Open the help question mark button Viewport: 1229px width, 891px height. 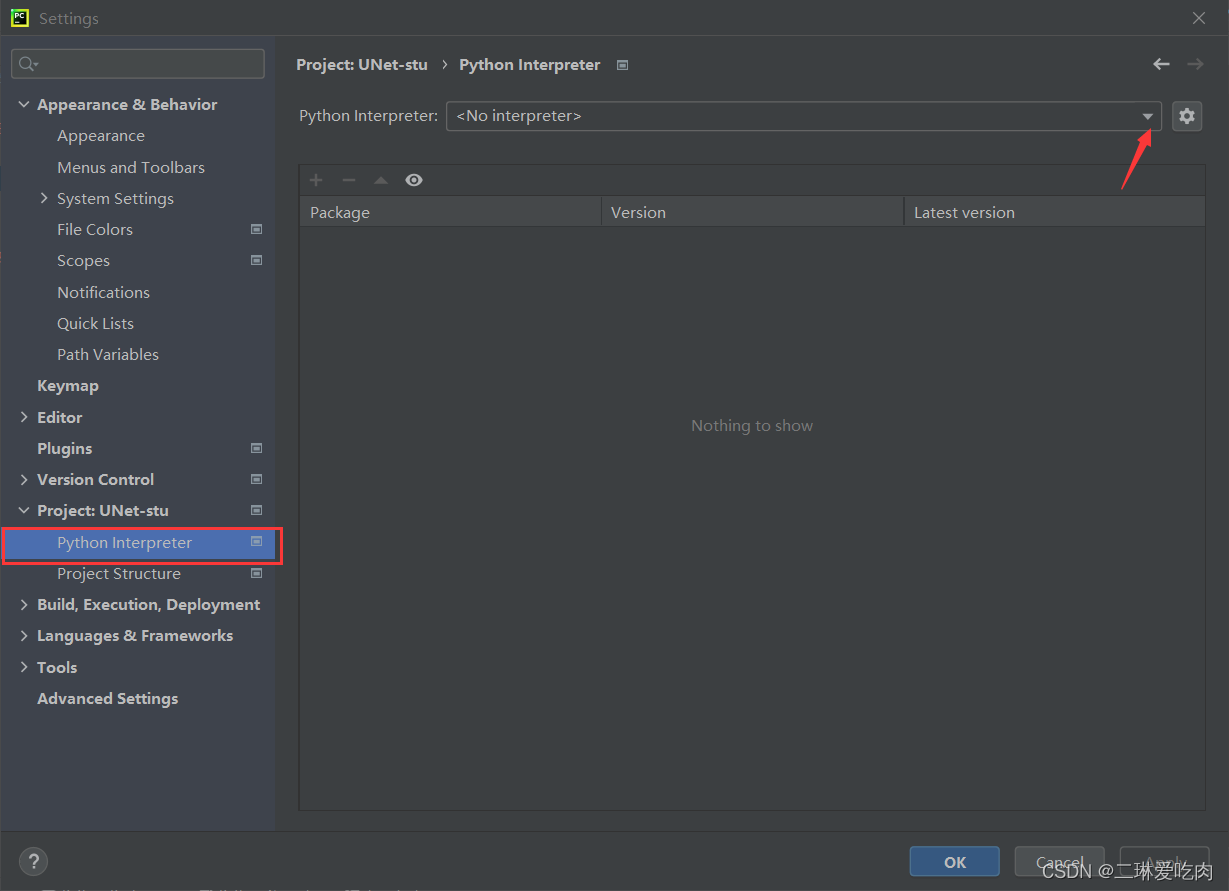(x=33, y=861)
